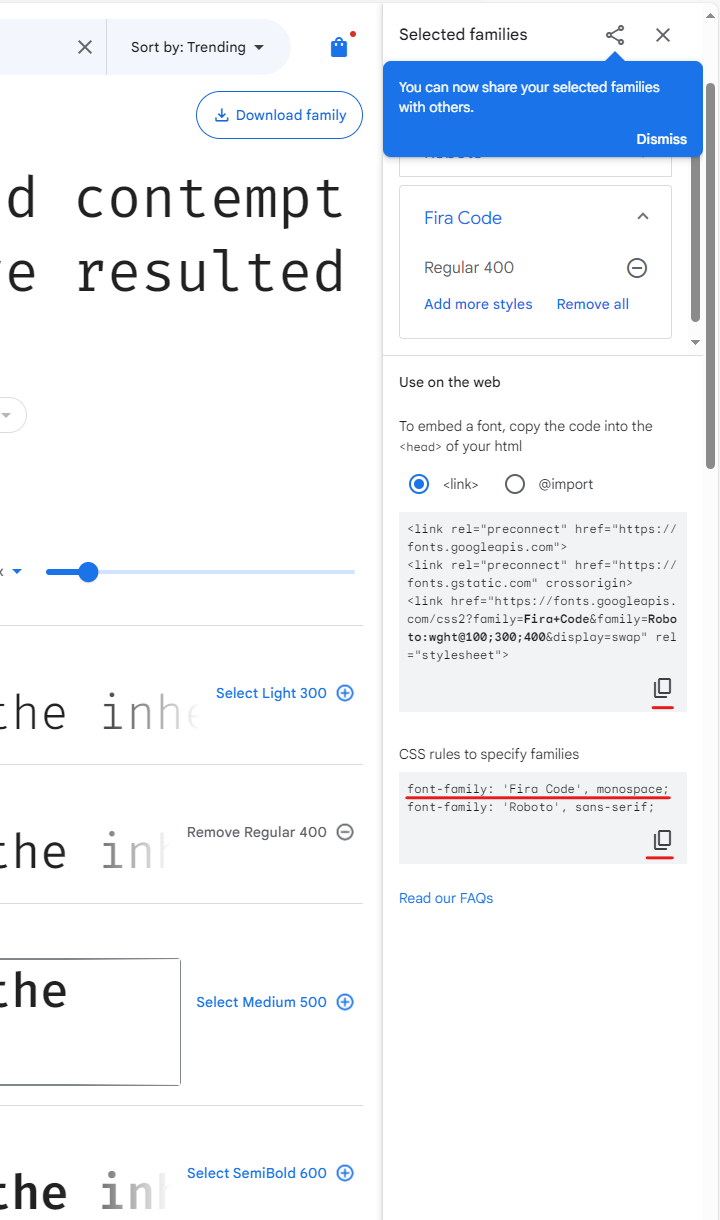This screenshot has width=720, height=1220.
Task: Click the Medium 500 preview text box
Action: point(90,1022)
